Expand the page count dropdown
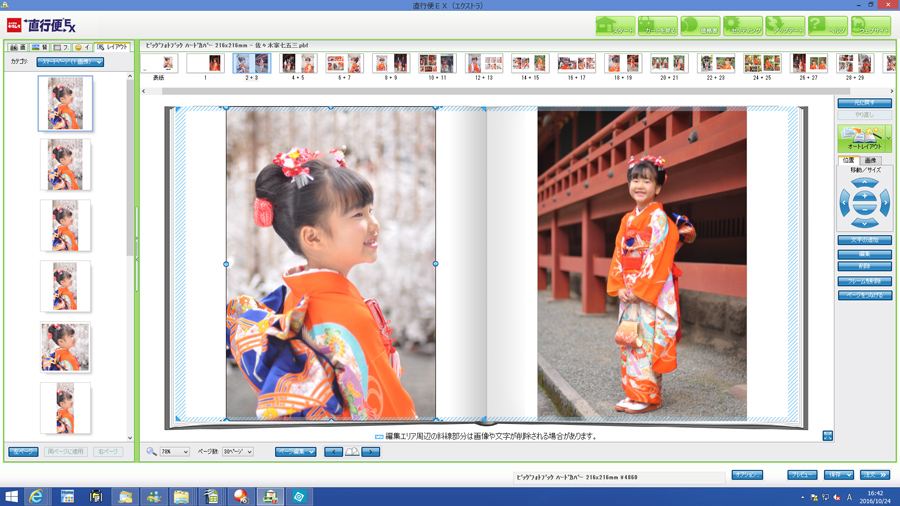The height and width of the screenshot is (506, 900). tap(237, 452)
